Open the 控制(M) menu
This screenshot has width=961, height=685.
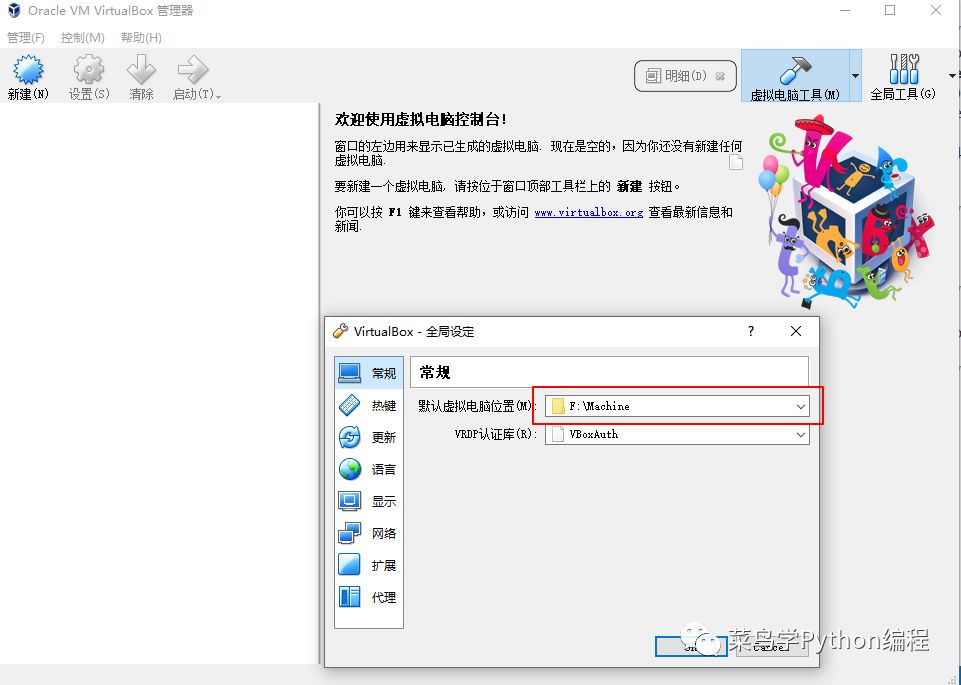(83, 37)
